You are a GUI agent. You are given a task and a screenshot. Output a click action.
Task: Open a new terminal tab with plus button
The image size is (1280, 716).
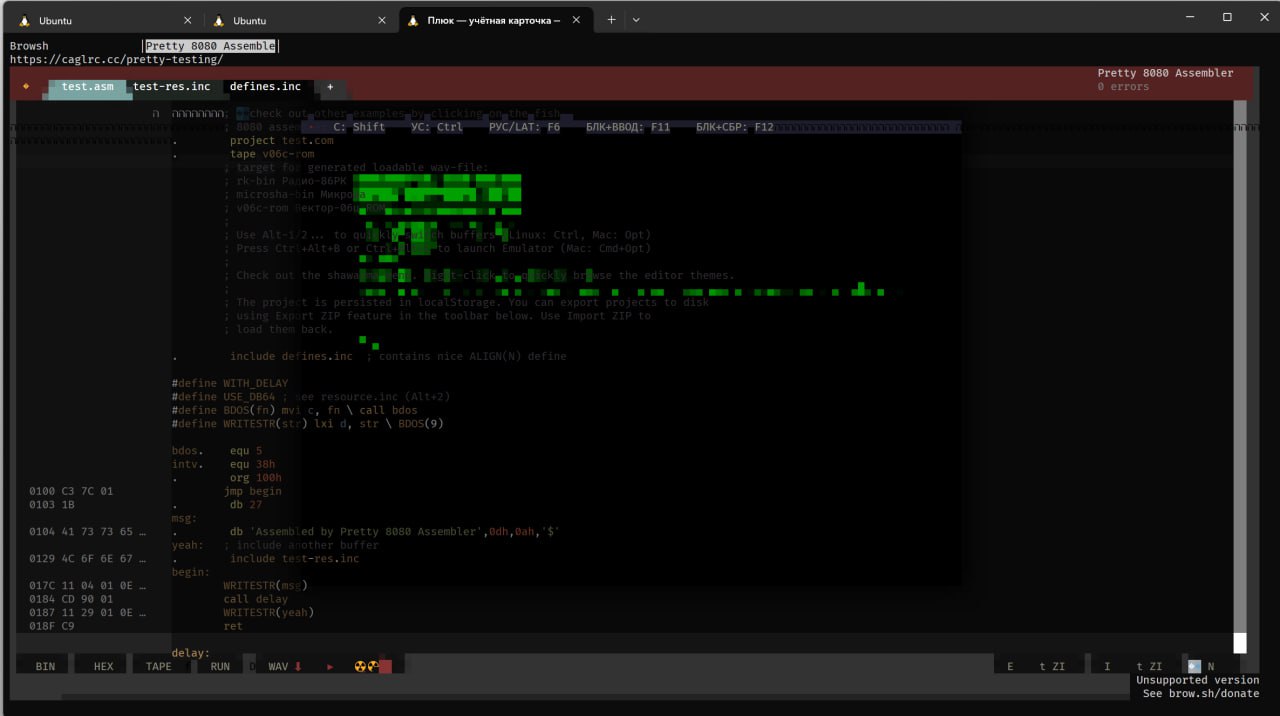[x=611, y=19]
